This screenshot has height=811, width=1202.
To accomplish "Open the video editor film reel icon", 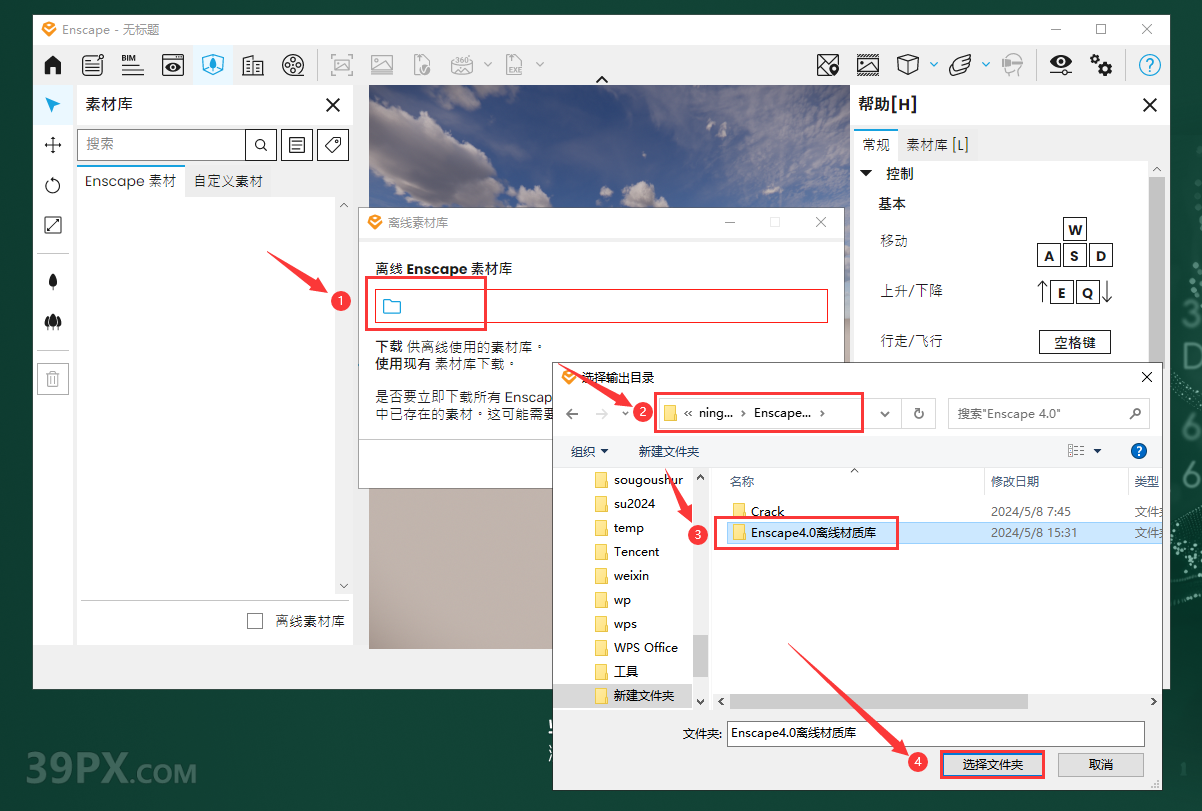I will [292, 66].
